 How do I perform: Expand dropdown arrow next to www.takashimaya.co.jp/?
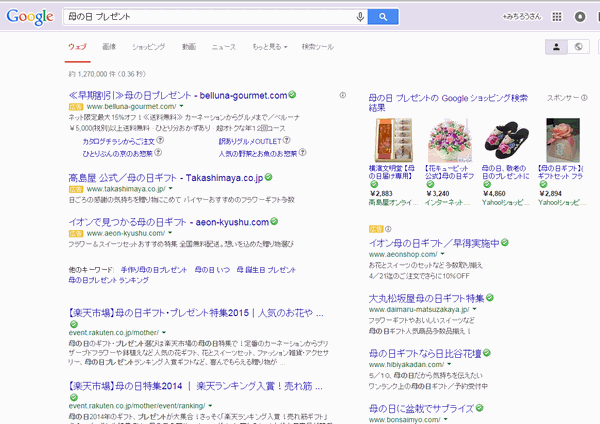171,189
